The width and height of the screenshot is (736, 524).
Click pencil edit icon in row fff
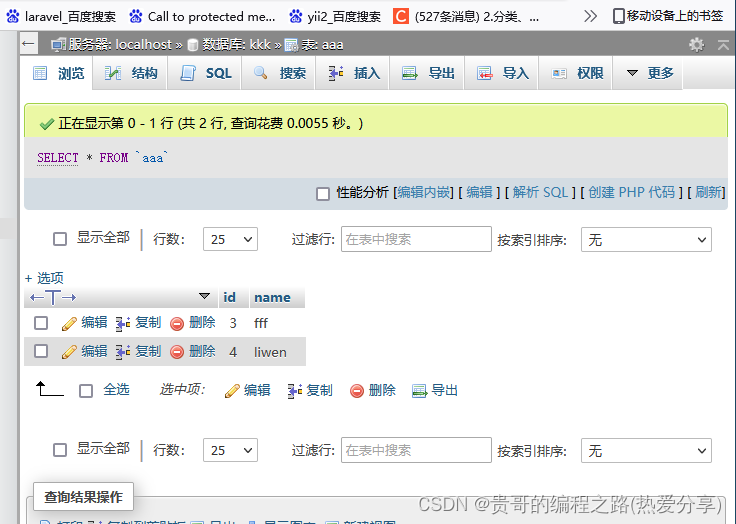point(69,324)
